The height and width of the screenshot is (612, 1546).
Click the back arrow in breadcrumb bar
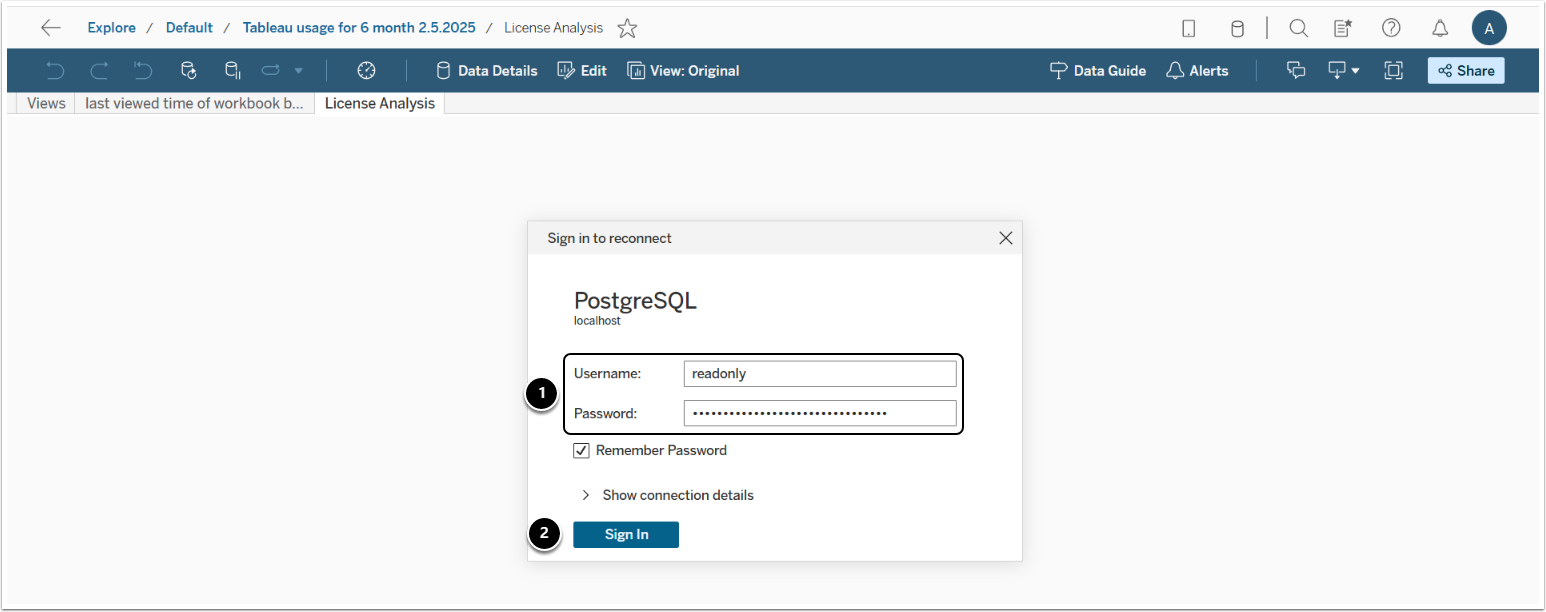tap(51, 28)
